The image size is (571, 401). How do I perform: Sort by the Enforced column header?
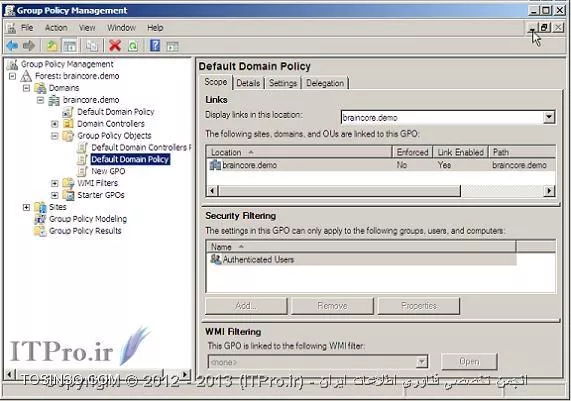[x=412, y=152]
